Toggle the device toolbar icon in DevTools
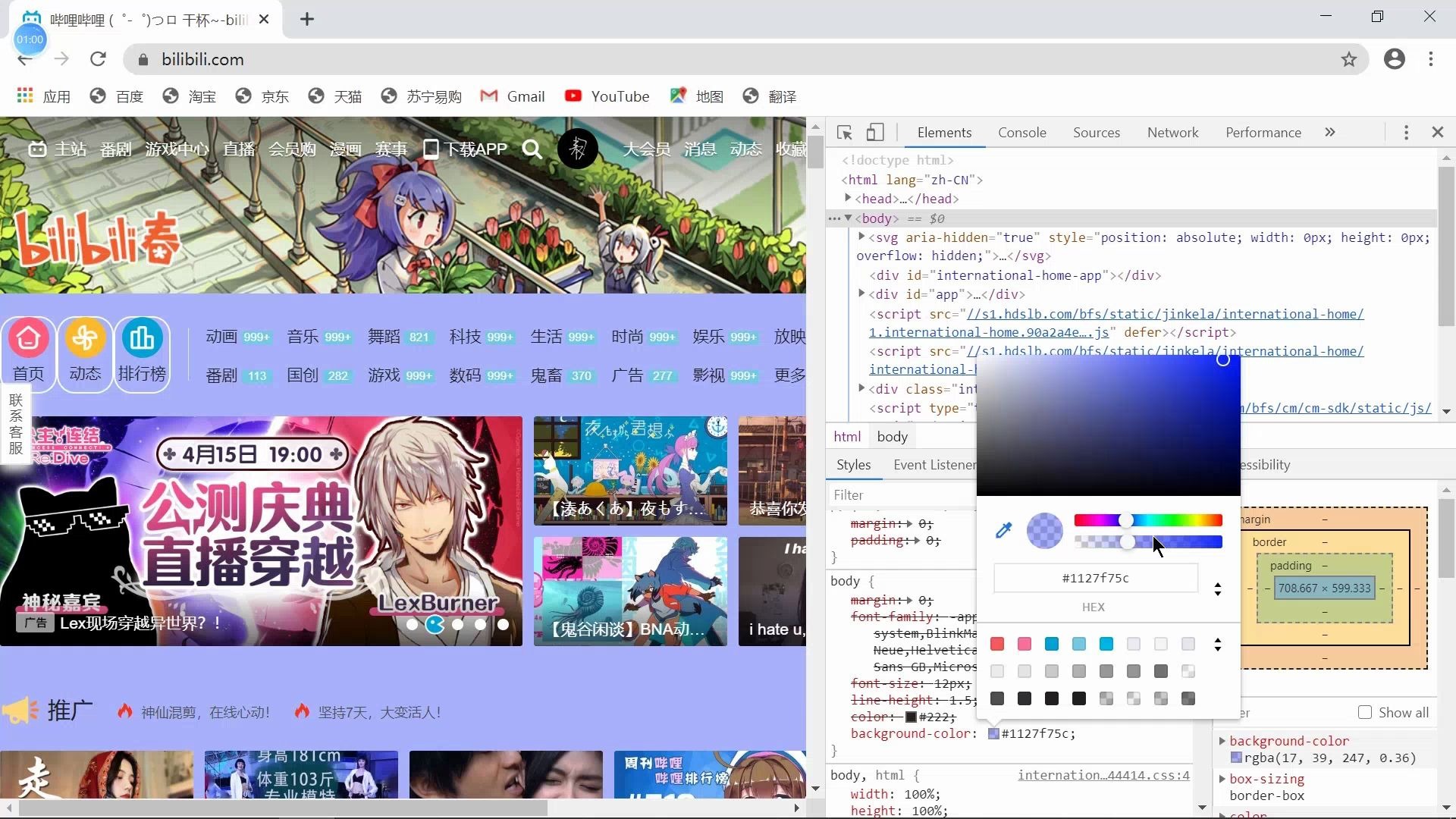 pos(875,133)
